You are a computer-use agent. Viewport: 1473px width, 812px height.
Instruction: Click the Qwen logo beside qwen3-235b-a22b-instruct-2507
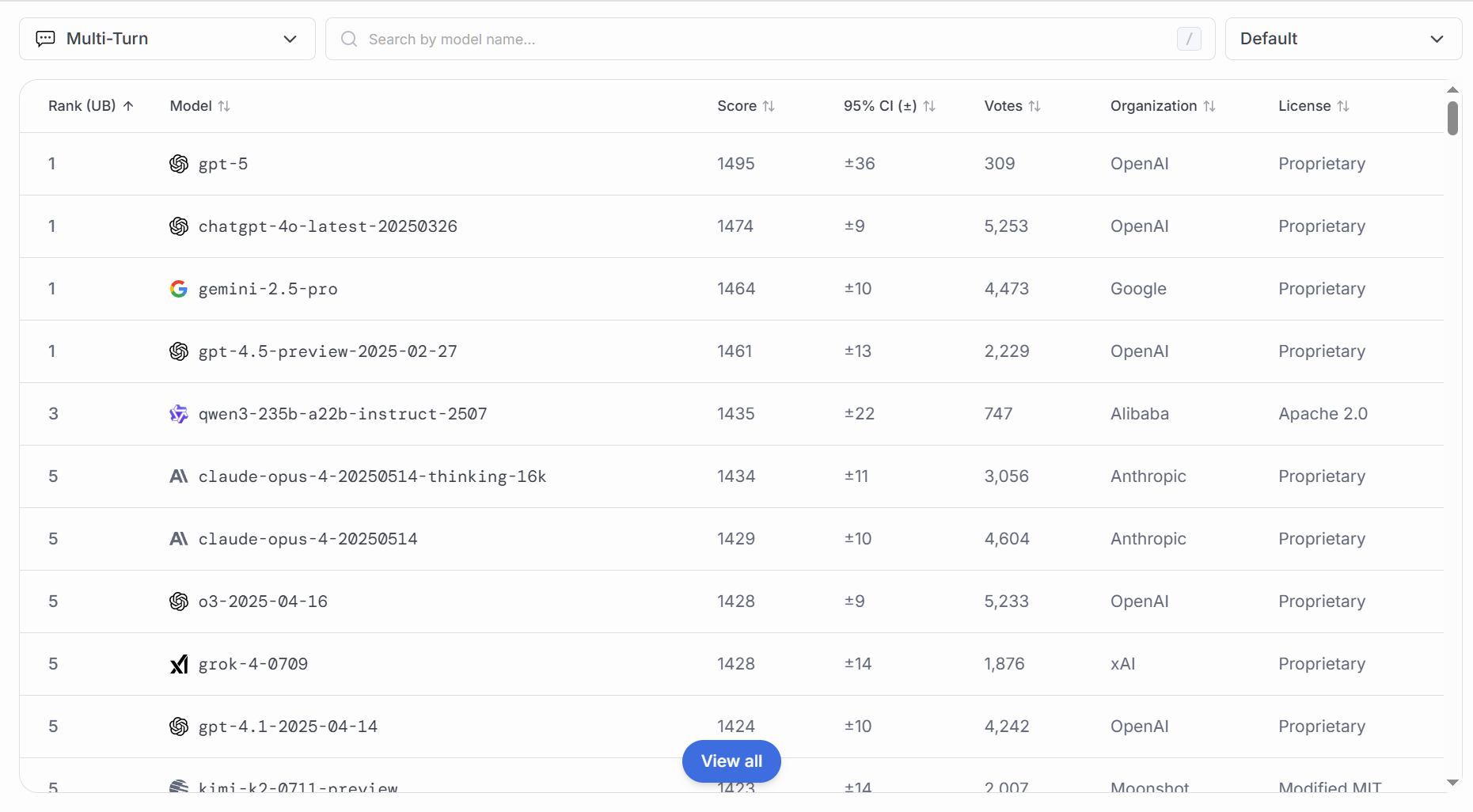pos(179,414)
